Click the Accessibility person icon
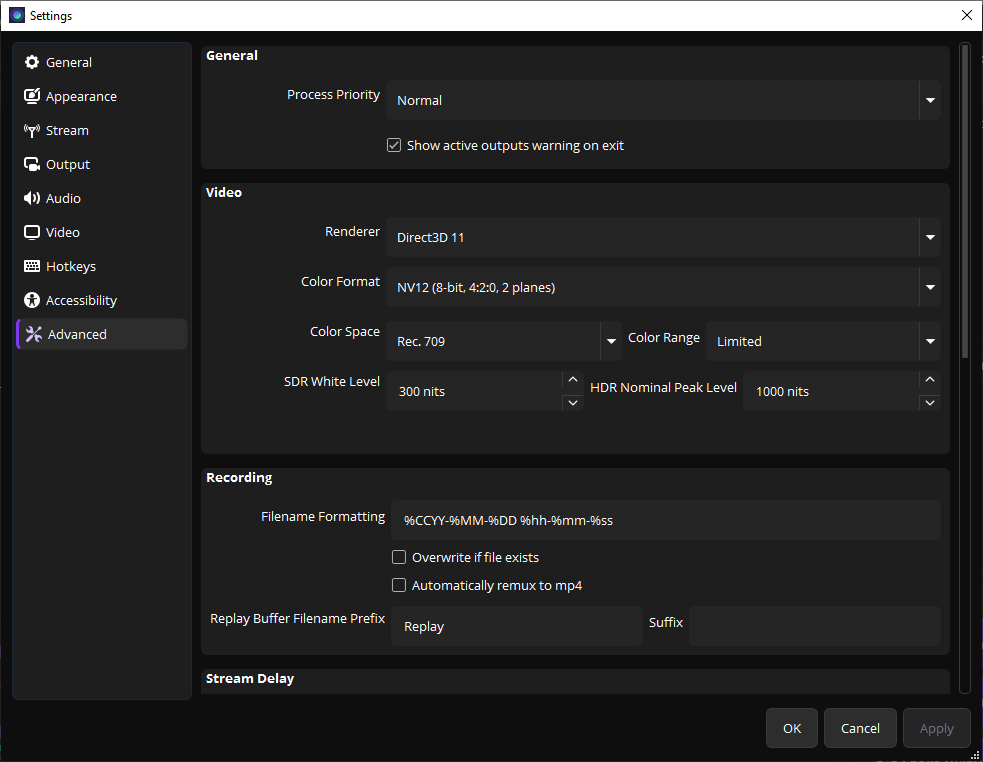The width and height of the screenshot is (983, 762). (x=32, y=300)
